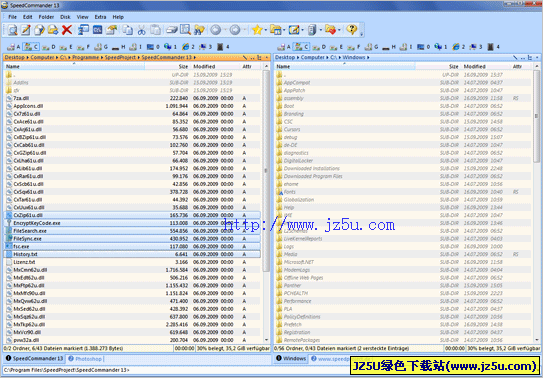Select the file 7za.dll
The image size is (543, 378).
click(x=132, y=98)
